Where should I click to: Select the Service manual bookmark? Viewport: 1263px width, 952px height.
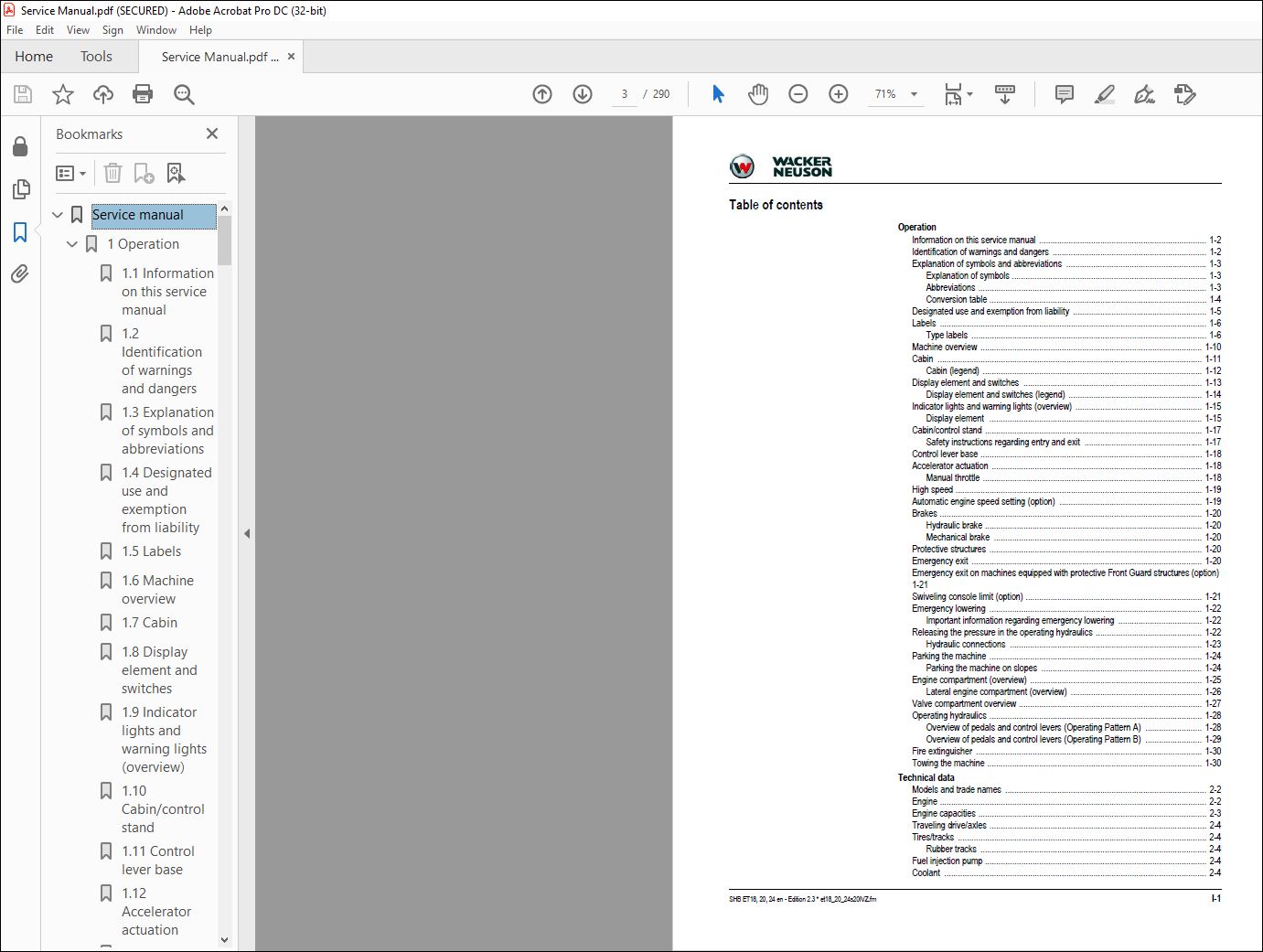pos(154,215)
